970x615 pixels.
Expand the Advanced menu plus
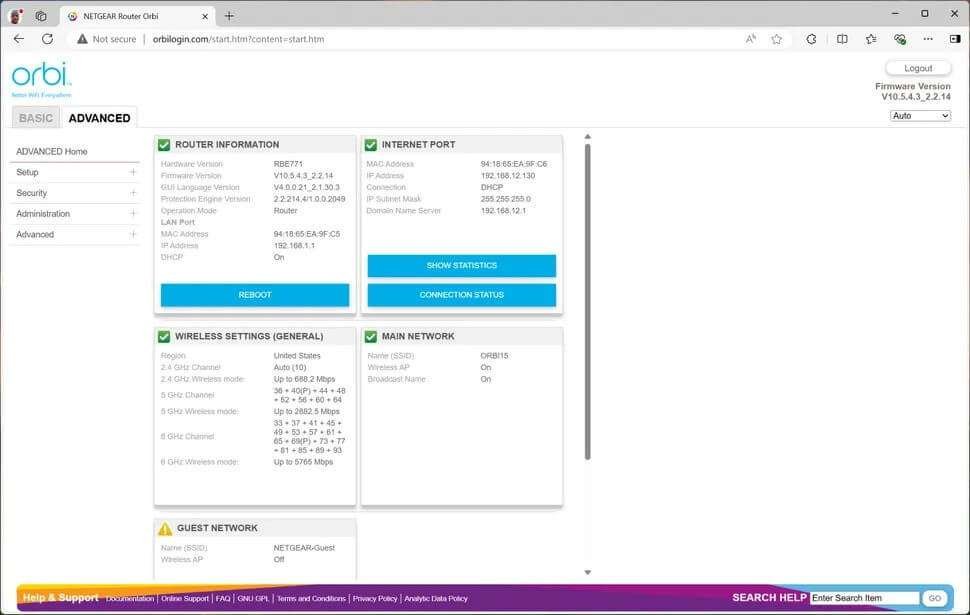pyautogui.click(x=132, y=234)
